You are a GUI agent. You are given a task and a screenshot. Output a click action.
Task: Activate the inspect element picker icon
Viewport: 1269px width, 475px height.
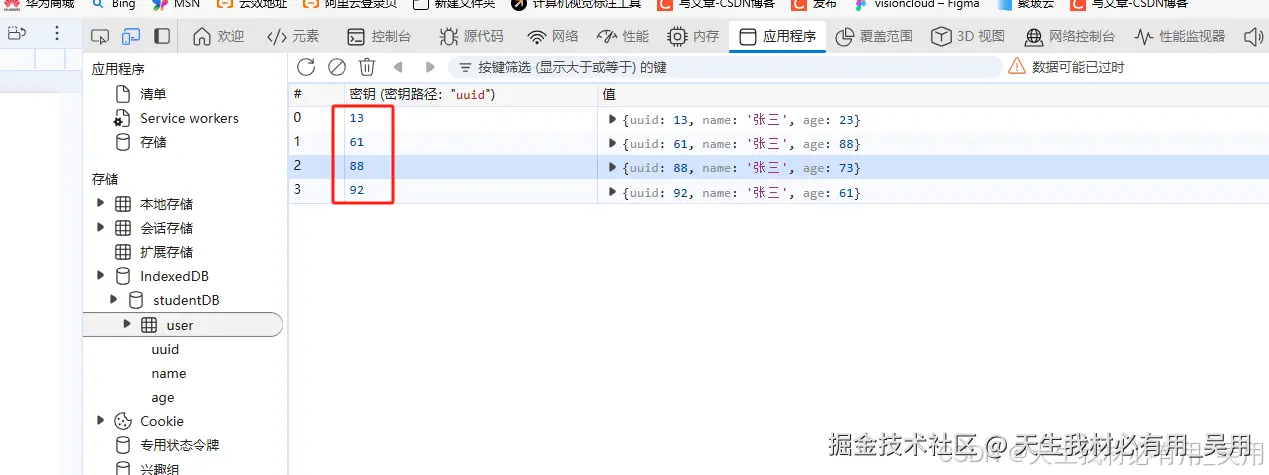point(100,37)
